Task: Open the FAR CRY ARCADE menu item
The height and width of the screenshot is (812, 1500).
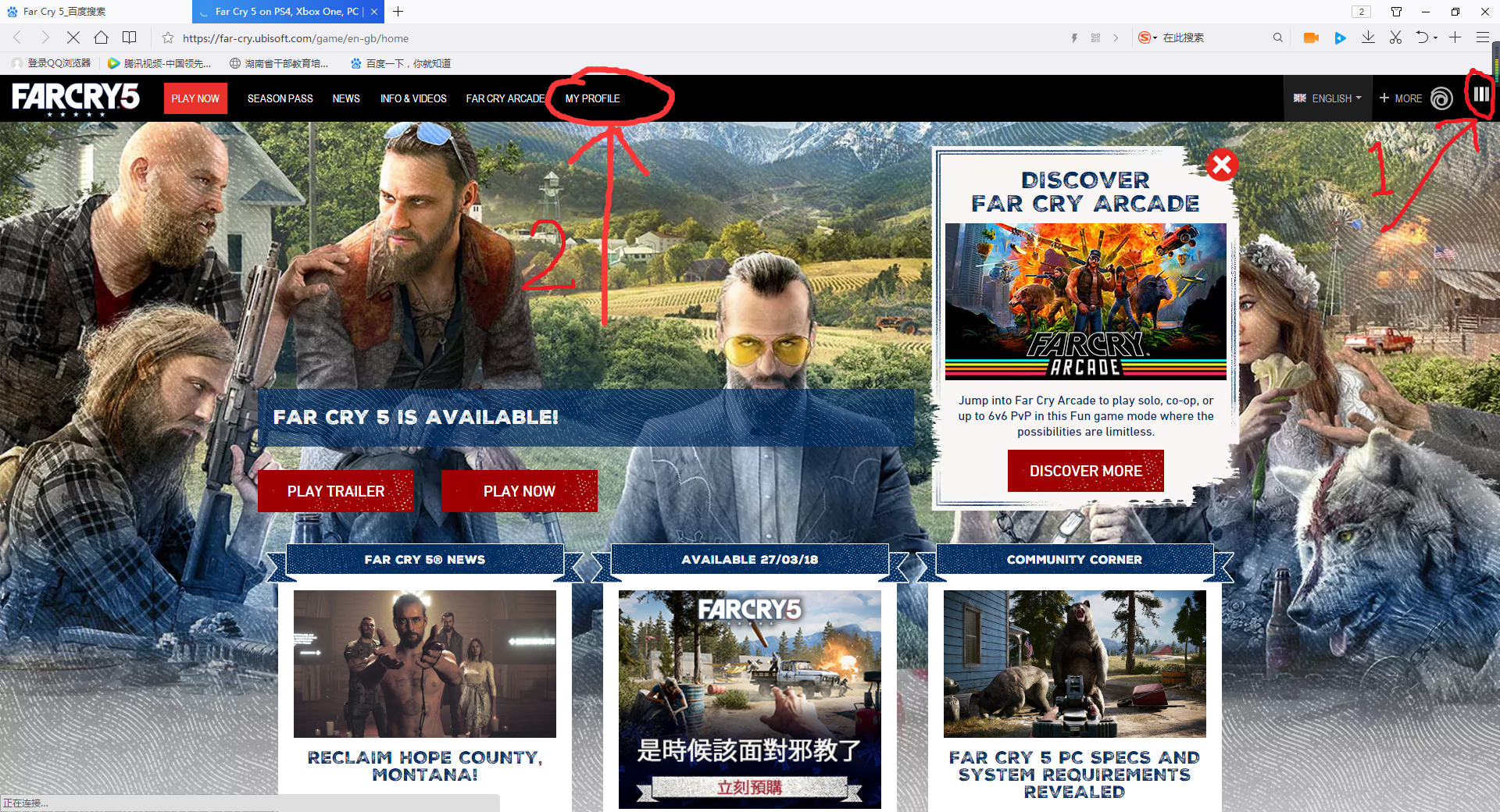Action: pyautogui.click(x=505, y=98)
